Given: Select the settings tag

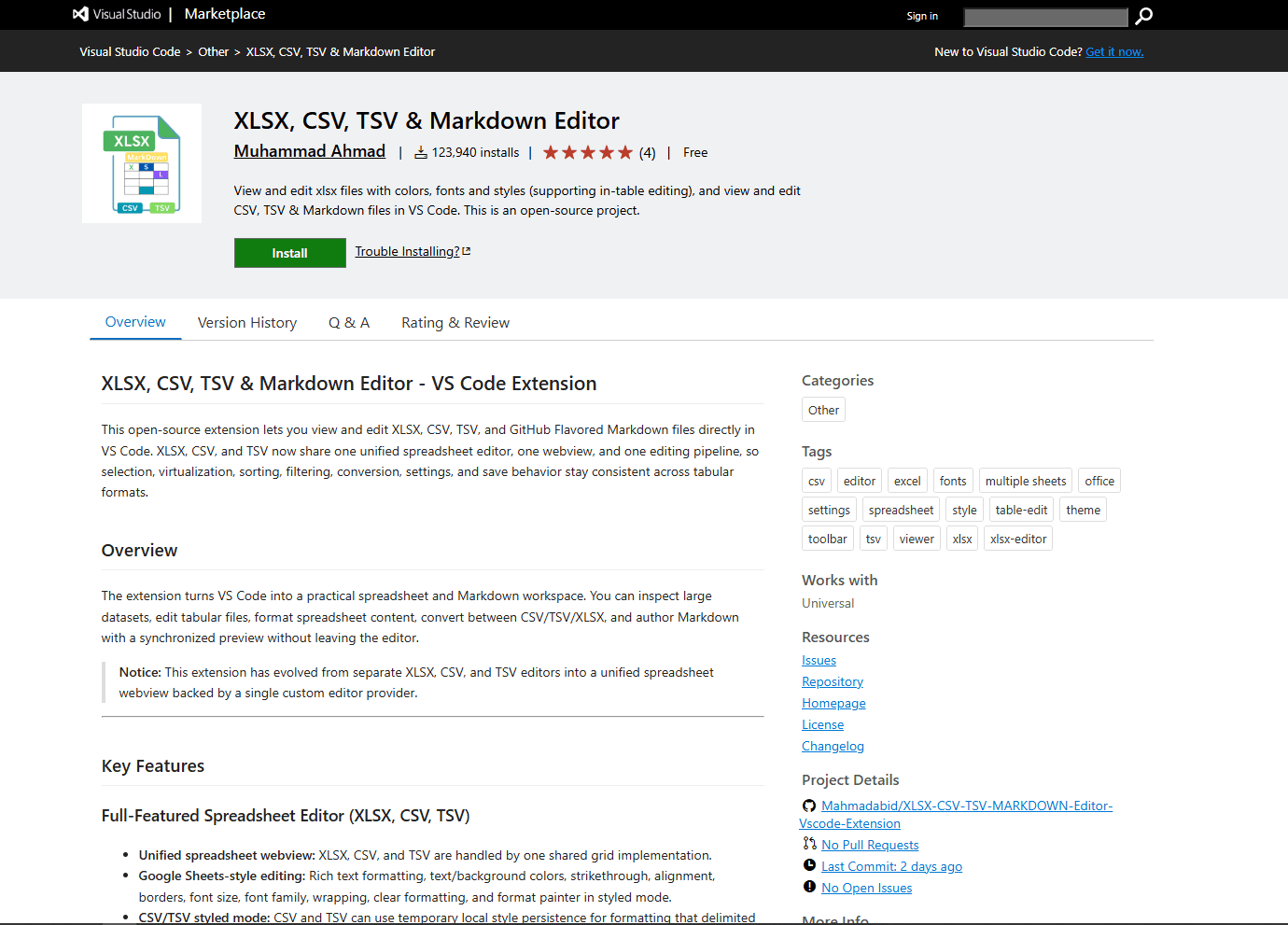Looking at the screenshot, I should 829,510.
